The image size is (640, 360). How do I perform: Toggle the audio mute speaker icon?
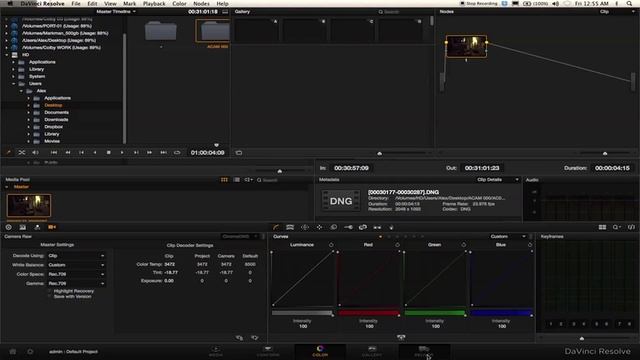(35, 153)
